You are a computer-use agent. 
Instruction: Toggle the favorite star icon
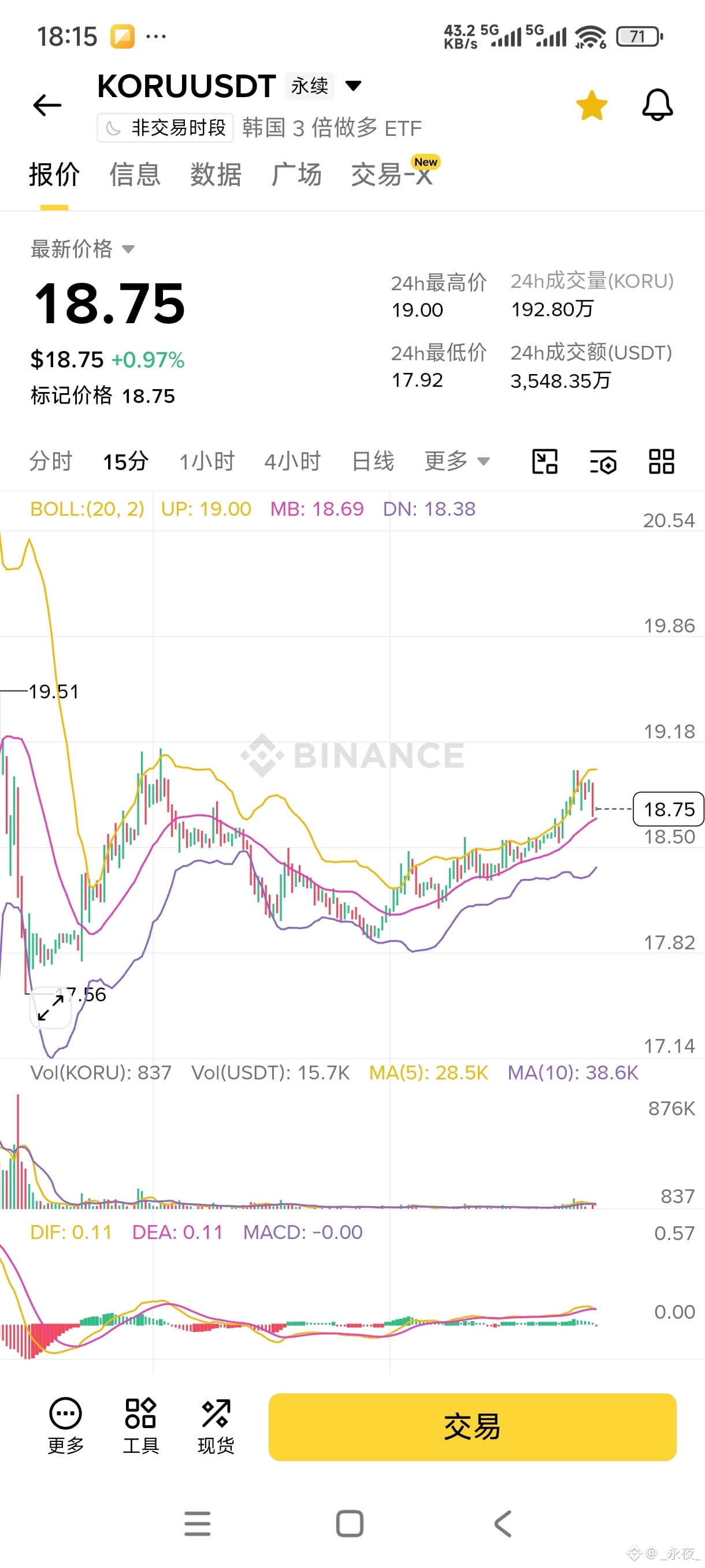591,105
